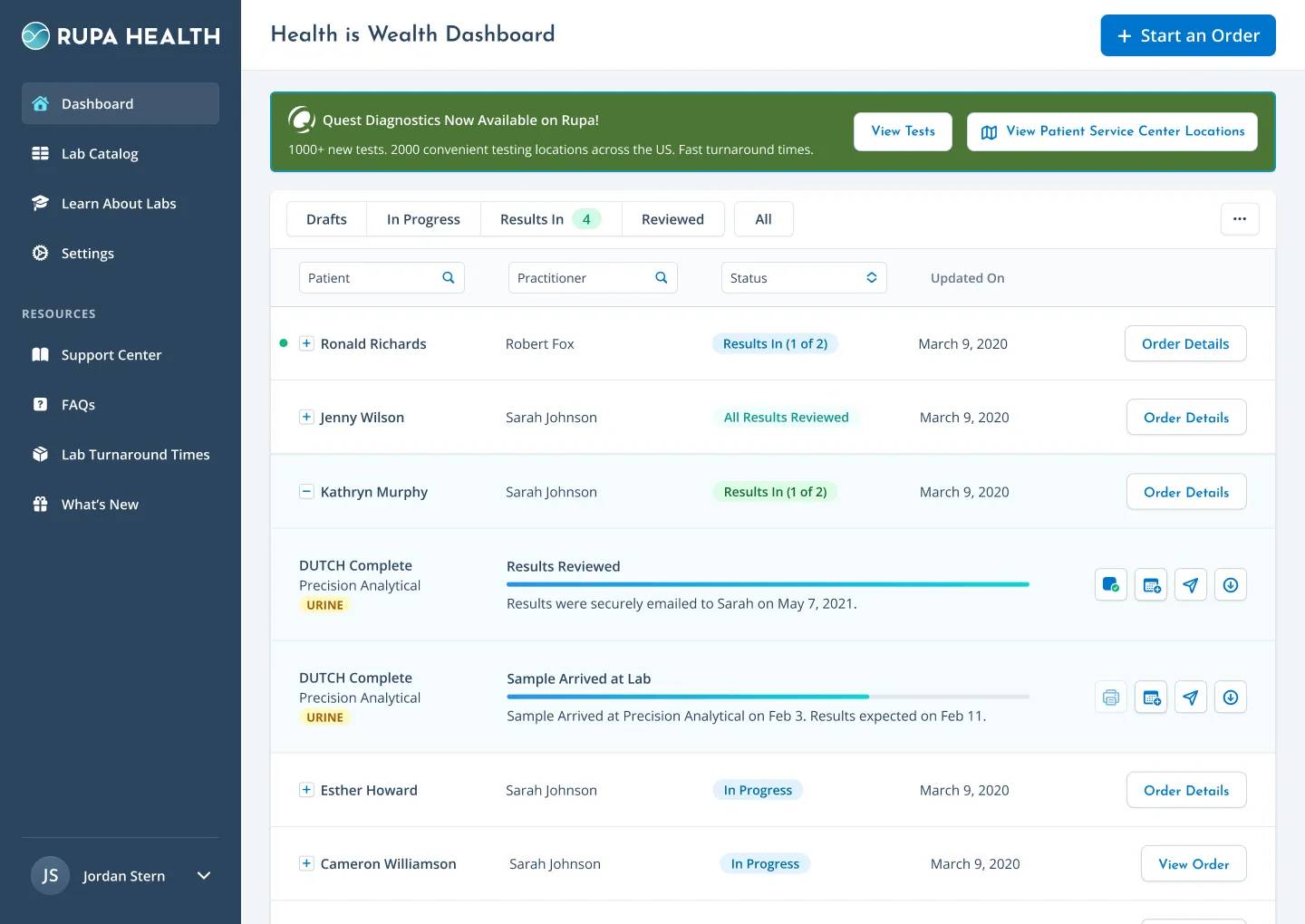Click the Rupa Health logo

pyautogui.click(x=121, y=36)
